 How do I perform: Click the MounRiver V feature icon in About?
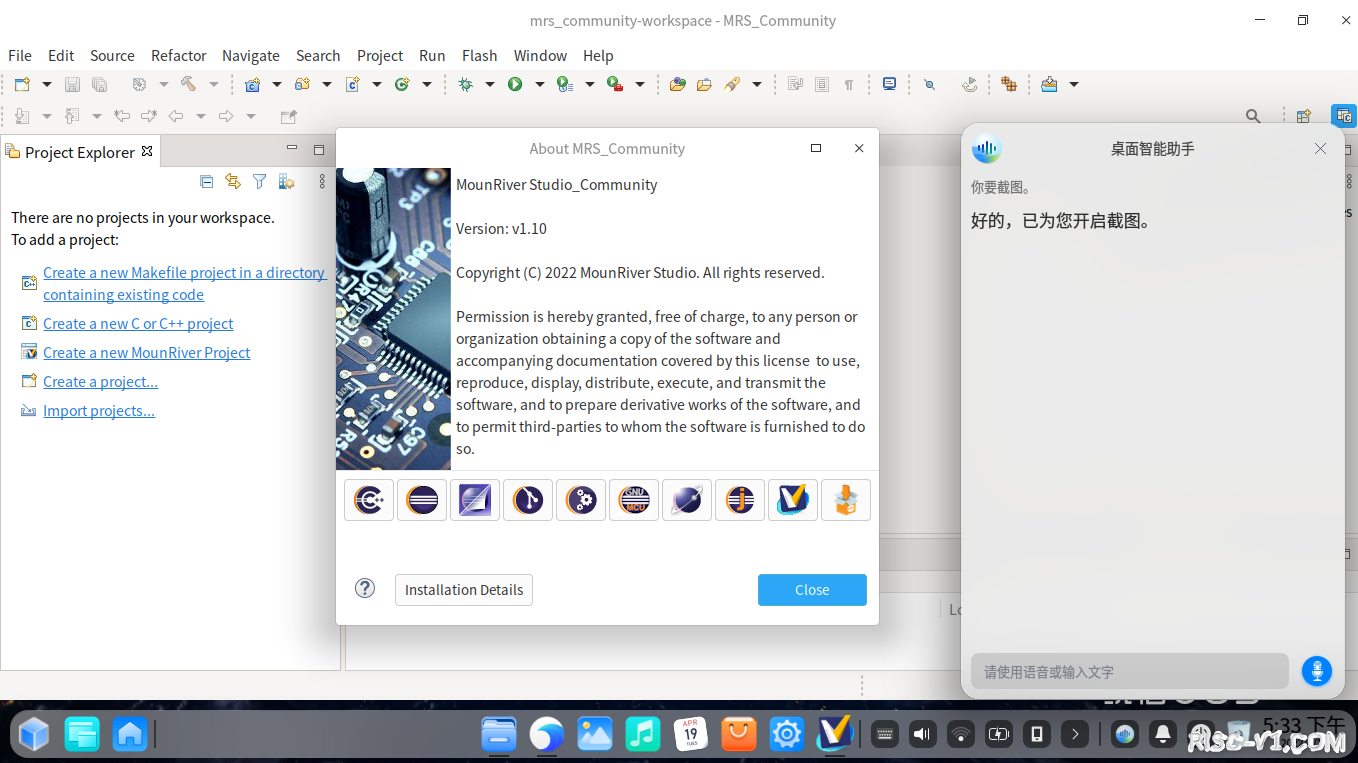793,499
